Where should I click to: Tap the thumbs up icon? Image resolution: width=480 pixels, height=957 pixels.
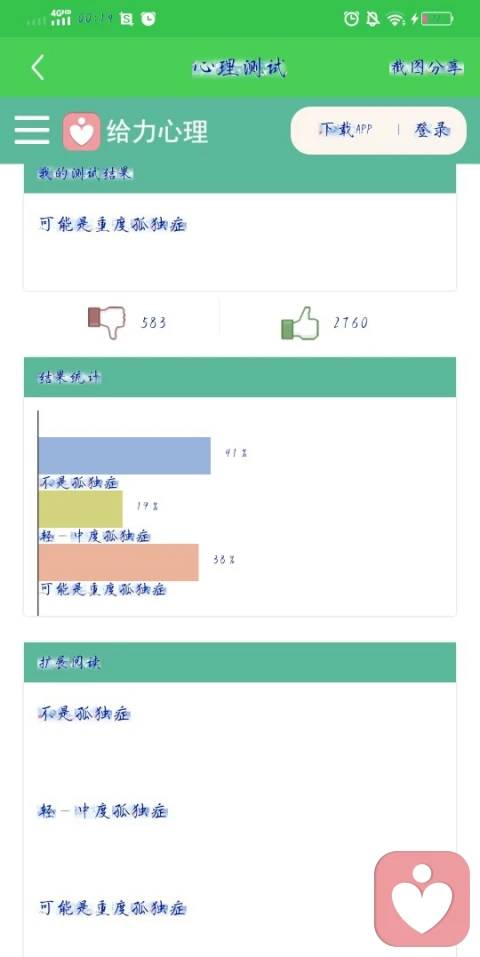(x=300, y=322)
